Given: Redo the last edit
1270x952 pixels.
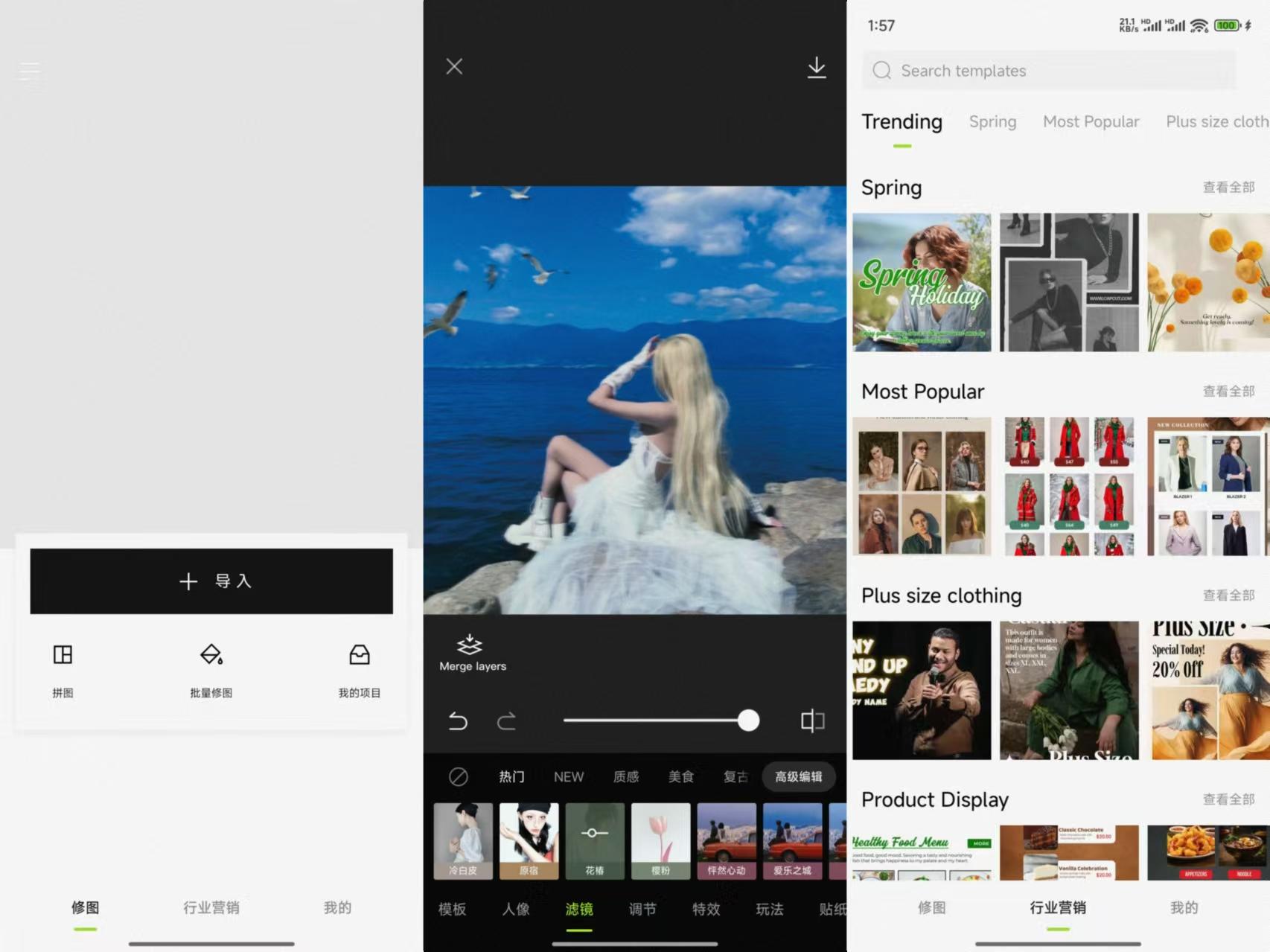Looking at the screenshot, I should pos(507,721).
